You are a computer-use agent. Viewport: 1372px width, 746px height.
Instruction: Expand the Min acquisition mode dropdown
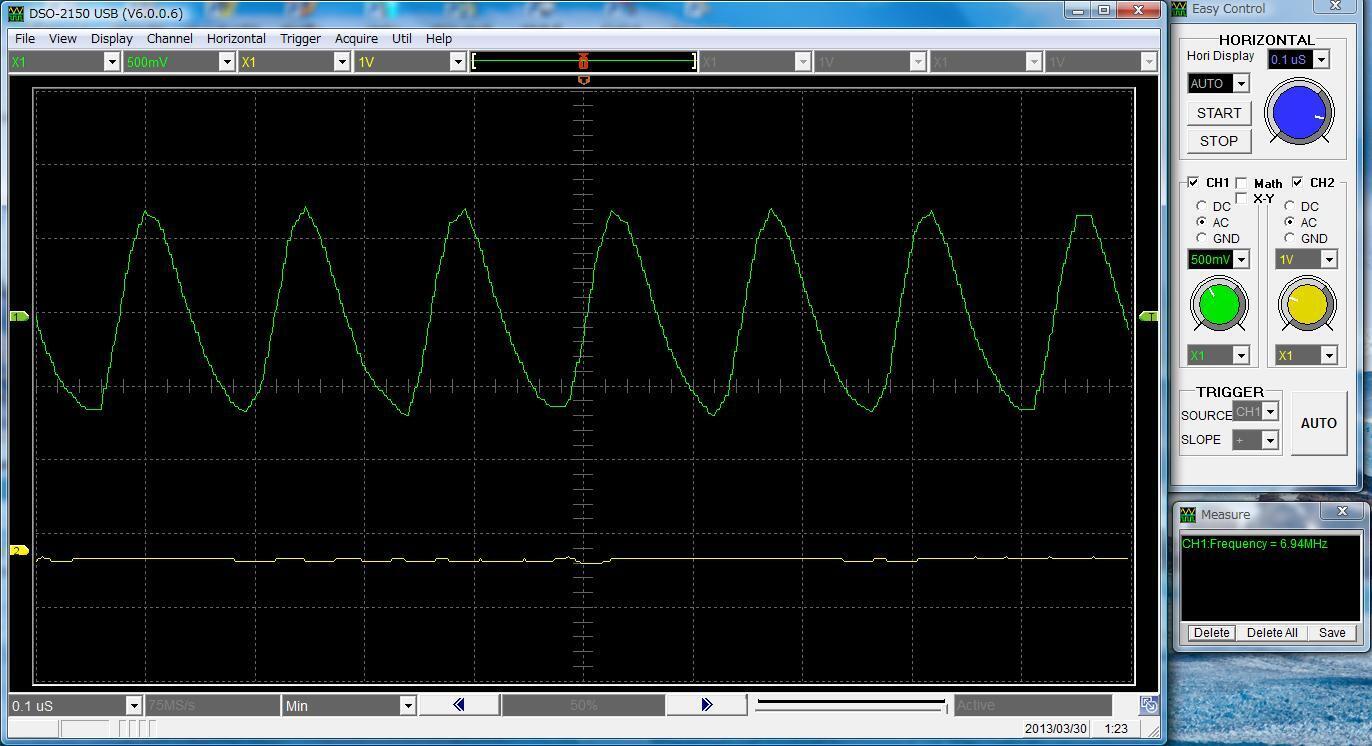click(x=408, y=705)
